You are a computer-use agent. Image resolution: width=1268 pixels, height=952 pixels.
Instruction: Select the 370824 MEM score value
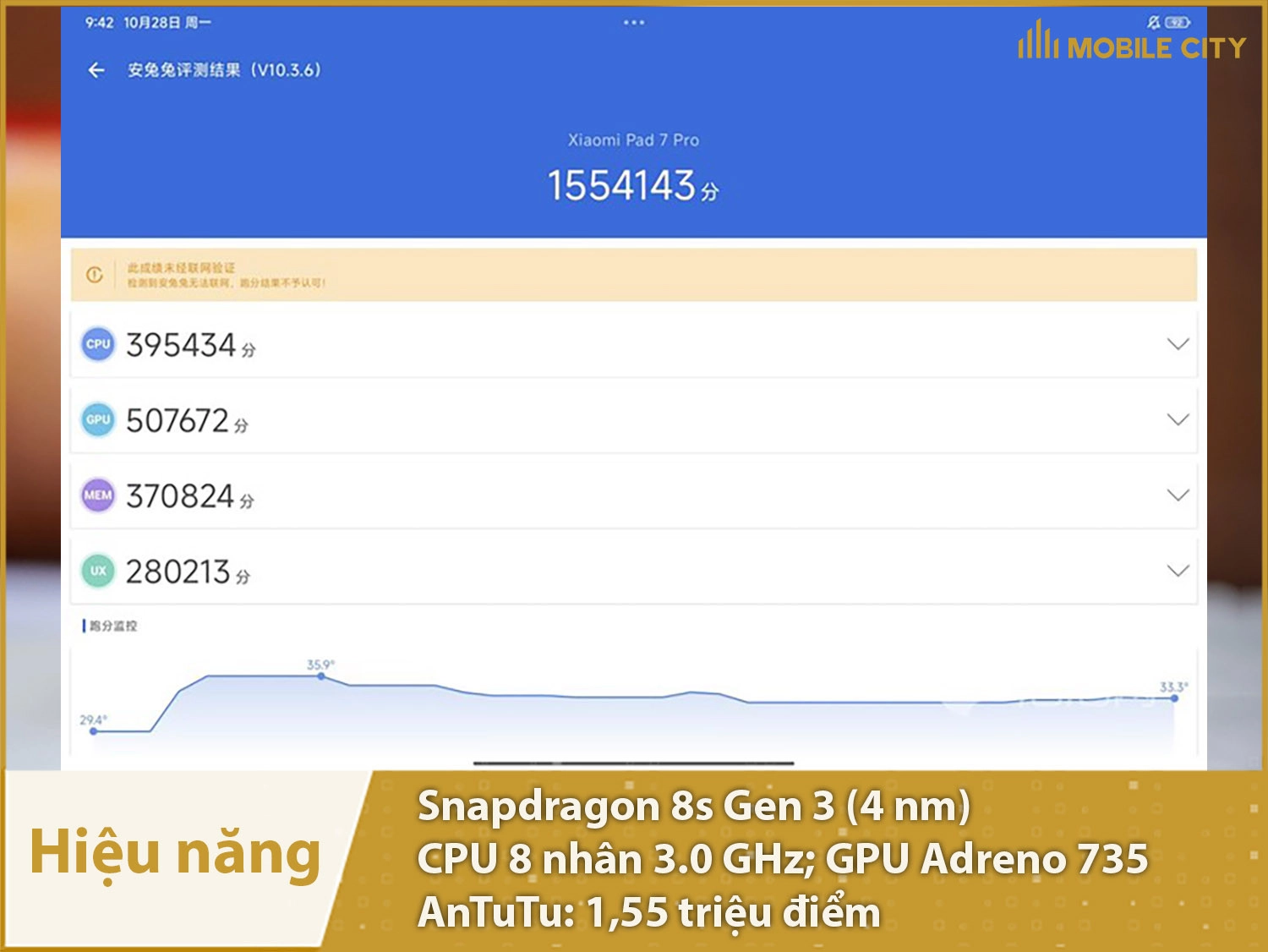(180, 496)
